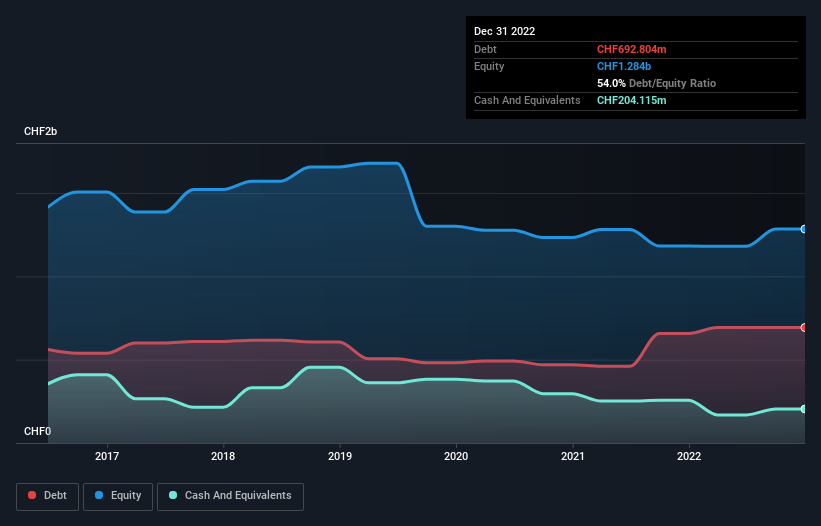Toggle Cash And Equivalents legend button
This screenshot has height=526, width=821.
230,496
